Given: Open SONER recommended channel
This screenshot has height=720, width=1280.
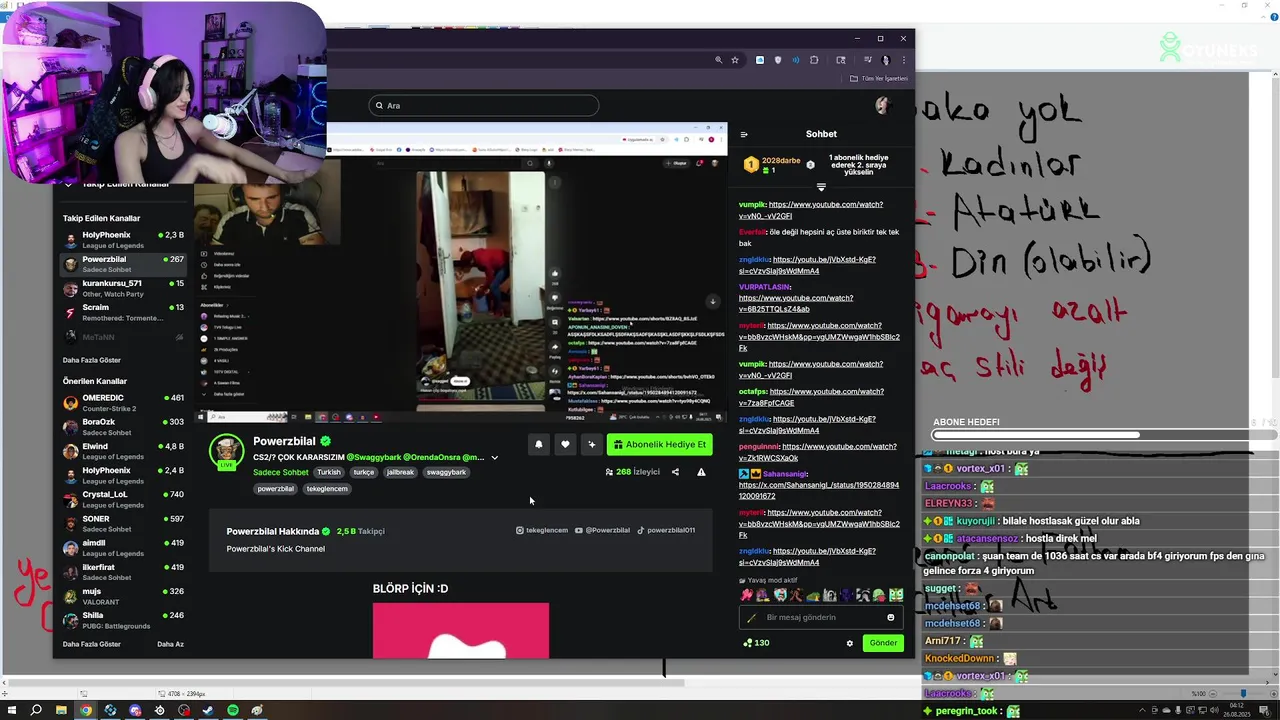Looking at the screenshot, I should (123, 523).
